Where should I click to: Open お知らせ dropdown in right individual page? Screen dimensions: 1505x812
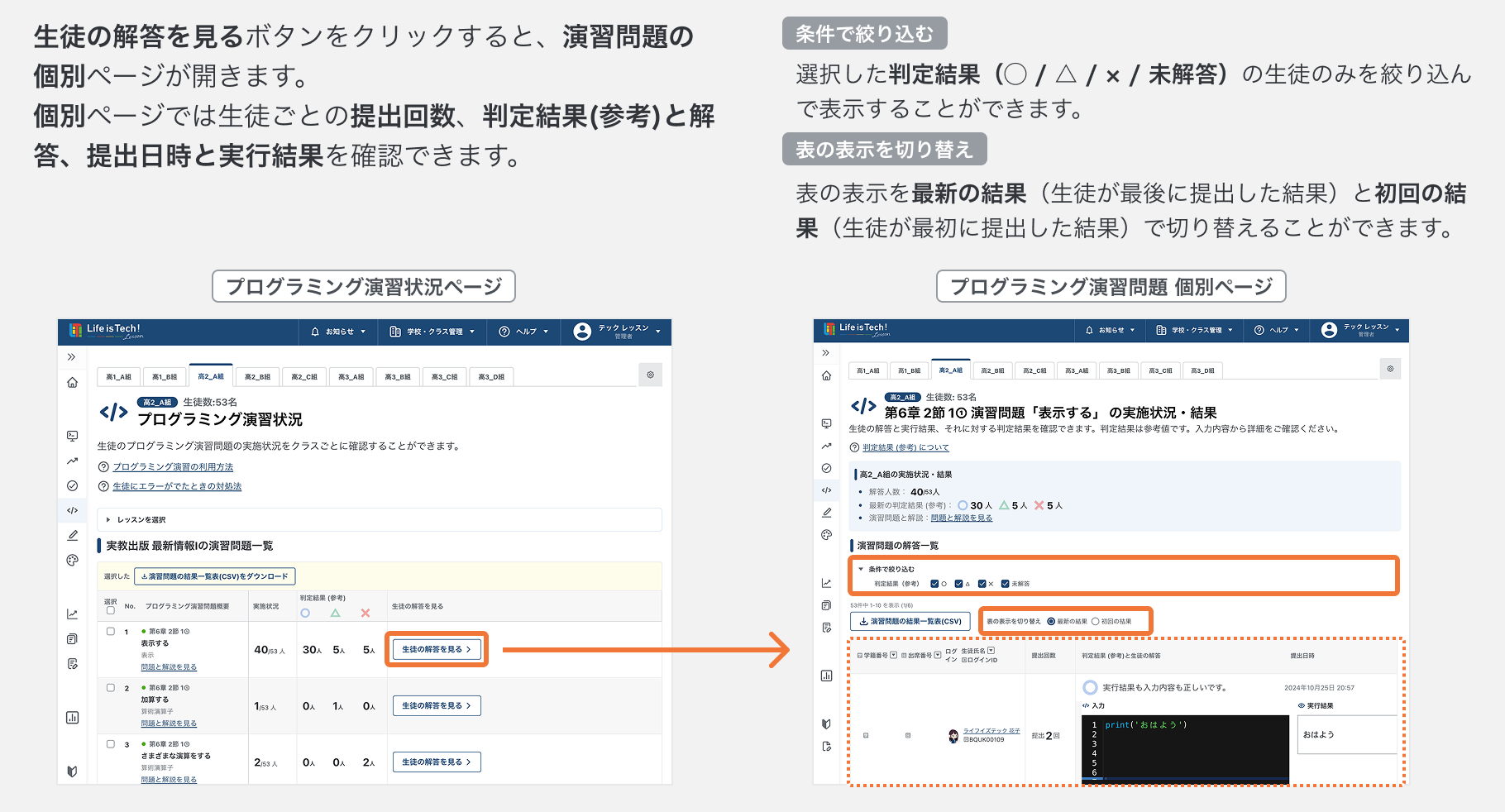pos(1110,330)
